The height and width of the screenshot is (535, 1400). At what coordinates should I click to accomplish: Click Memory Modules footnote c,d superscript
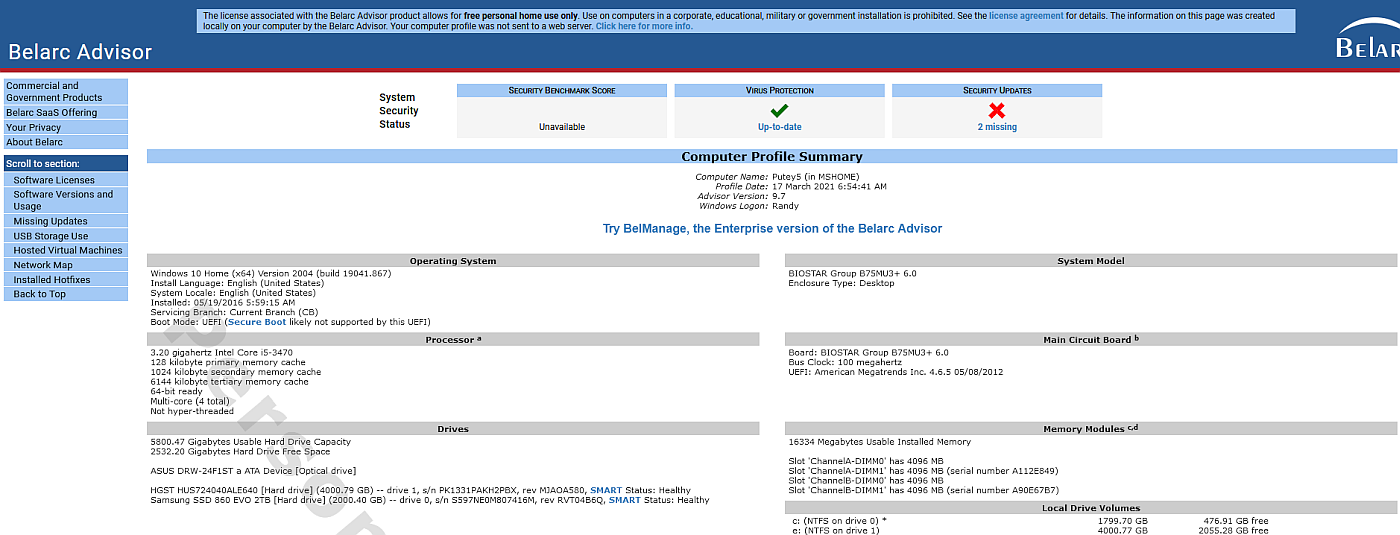pyautogui.click(x=1133, y=427)
